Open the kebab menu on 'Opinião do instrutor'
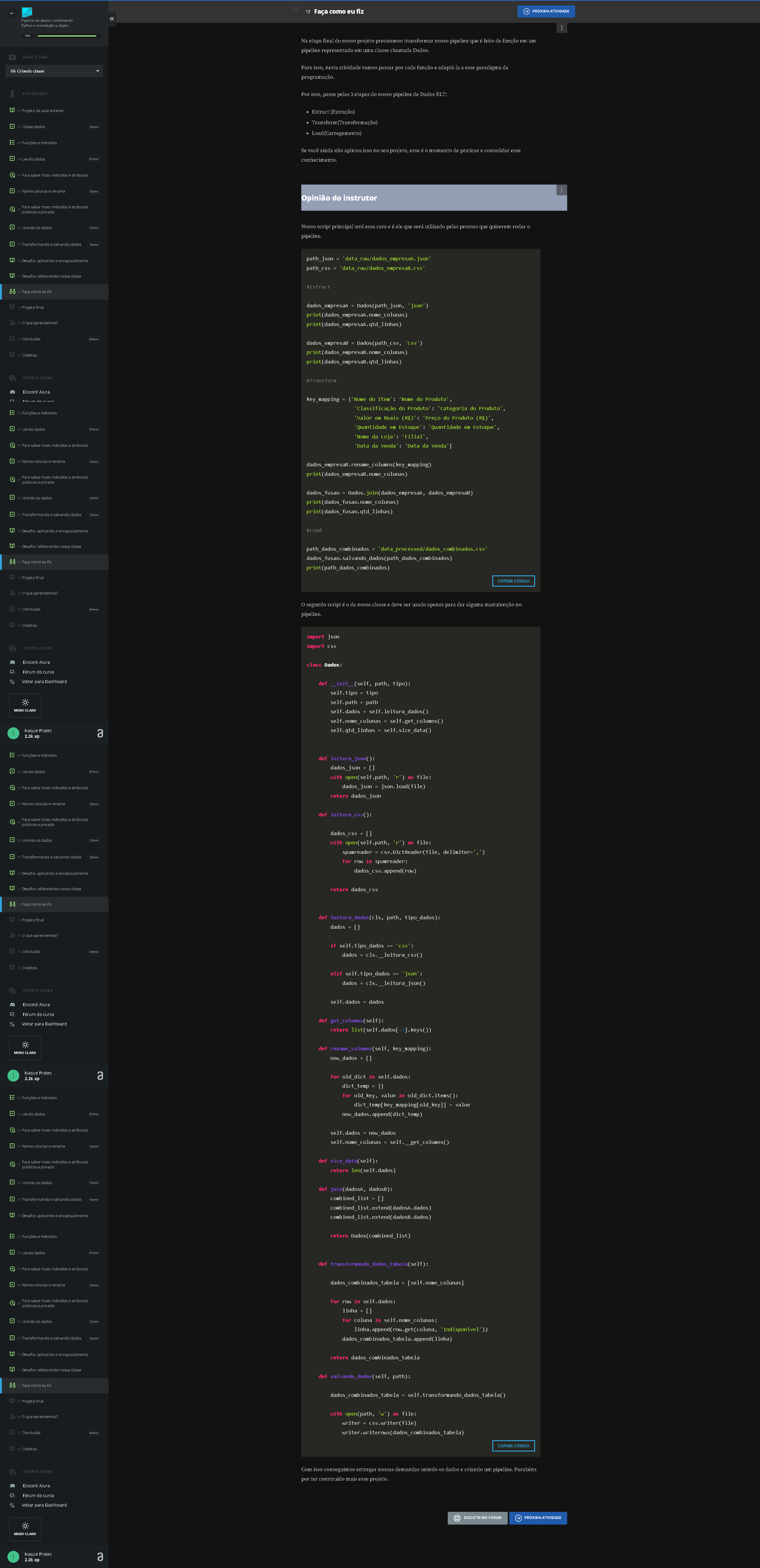Screen dimensions: 760x1568 point(562,190)
